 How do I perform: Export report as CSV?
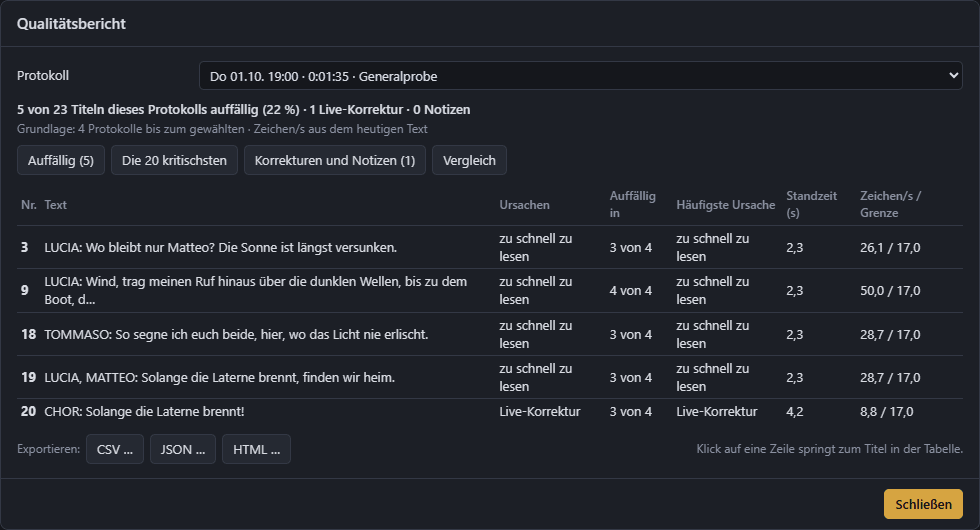(115, 449)
